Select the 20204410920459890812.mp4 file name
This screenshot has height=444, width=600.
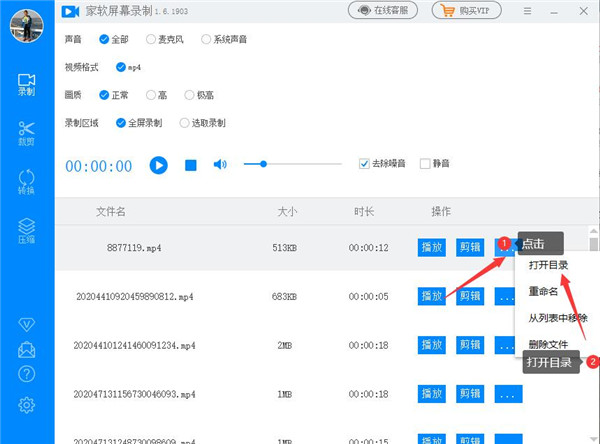coord(135,297)
